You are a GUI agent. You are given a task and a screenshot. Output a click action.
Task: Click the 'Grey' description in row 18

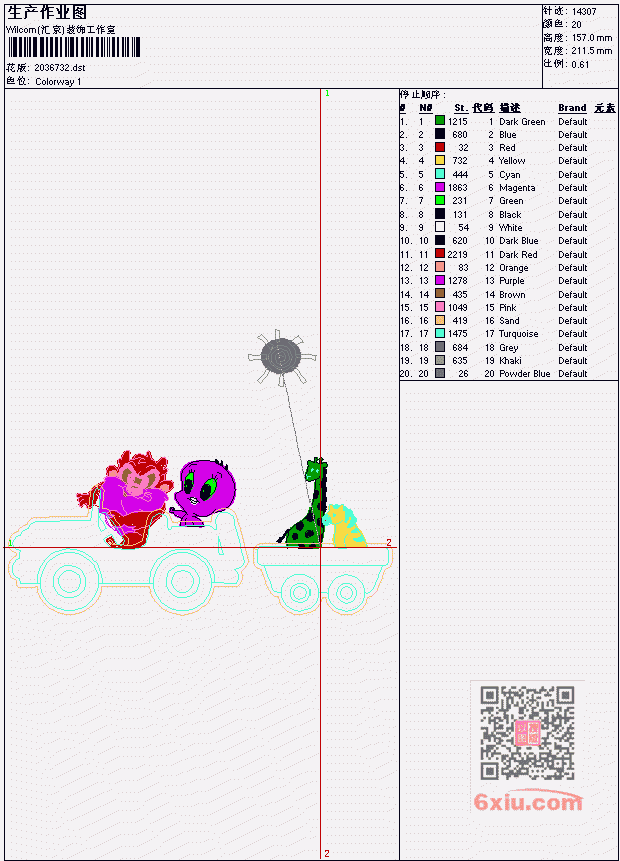point(509,348)
